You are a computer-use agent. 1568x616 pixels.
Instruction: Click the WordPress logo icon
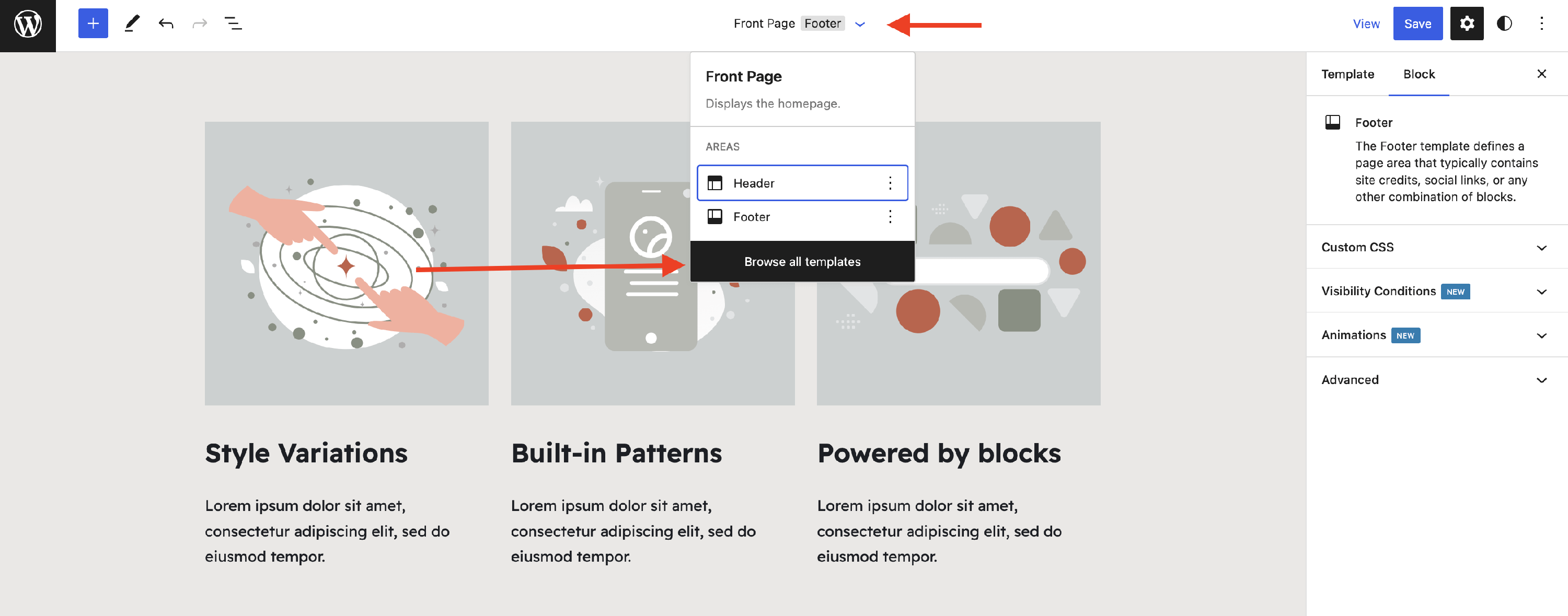(28, 25)
